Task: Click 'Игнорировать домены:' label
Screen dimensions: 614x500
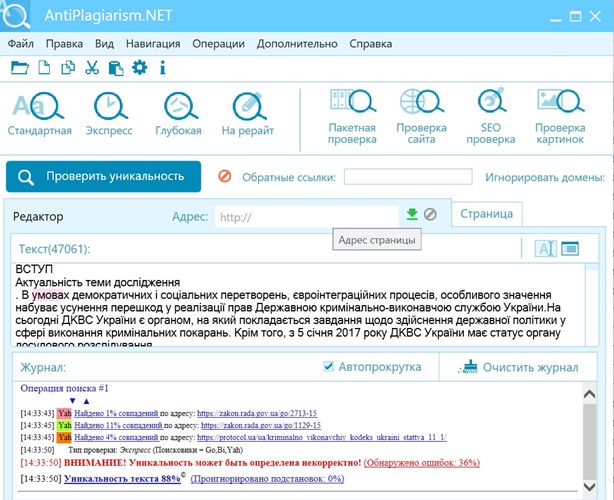Action: tap(545, 177)
